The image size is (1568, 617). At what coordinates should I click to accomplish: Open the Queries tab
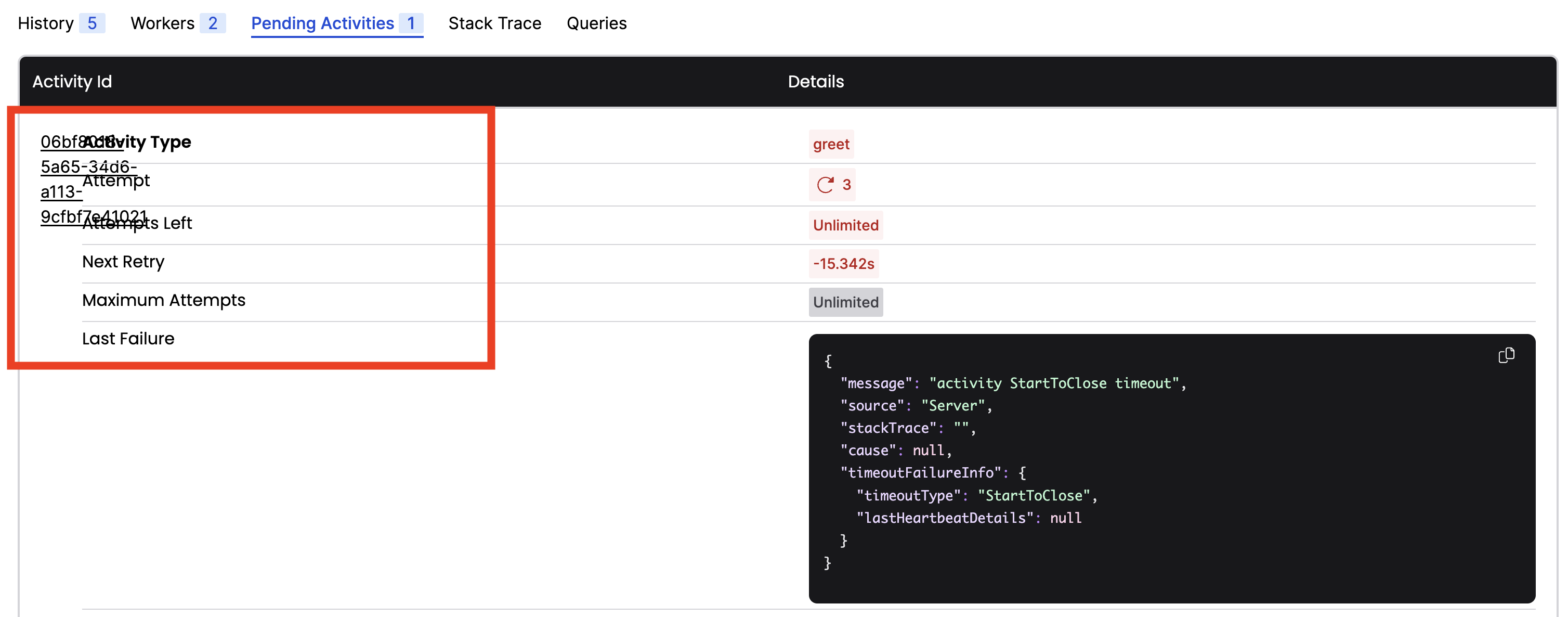tap(596, 23)
